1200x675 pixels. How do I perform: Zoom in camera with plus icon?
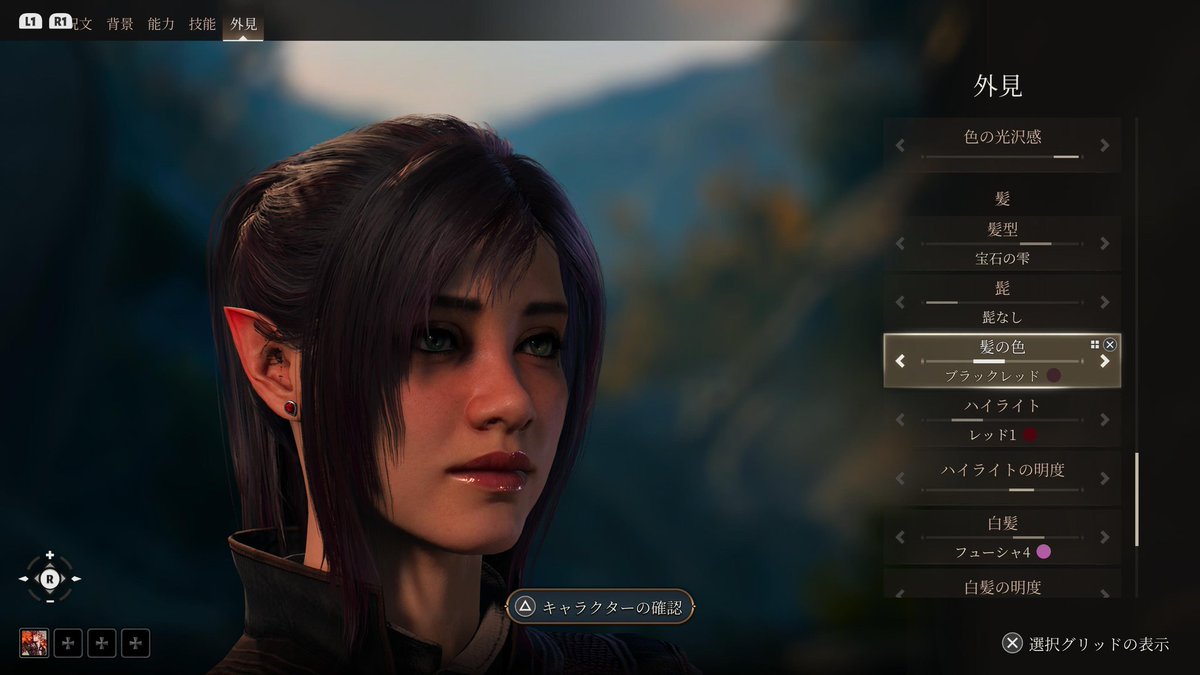point(50,555)
